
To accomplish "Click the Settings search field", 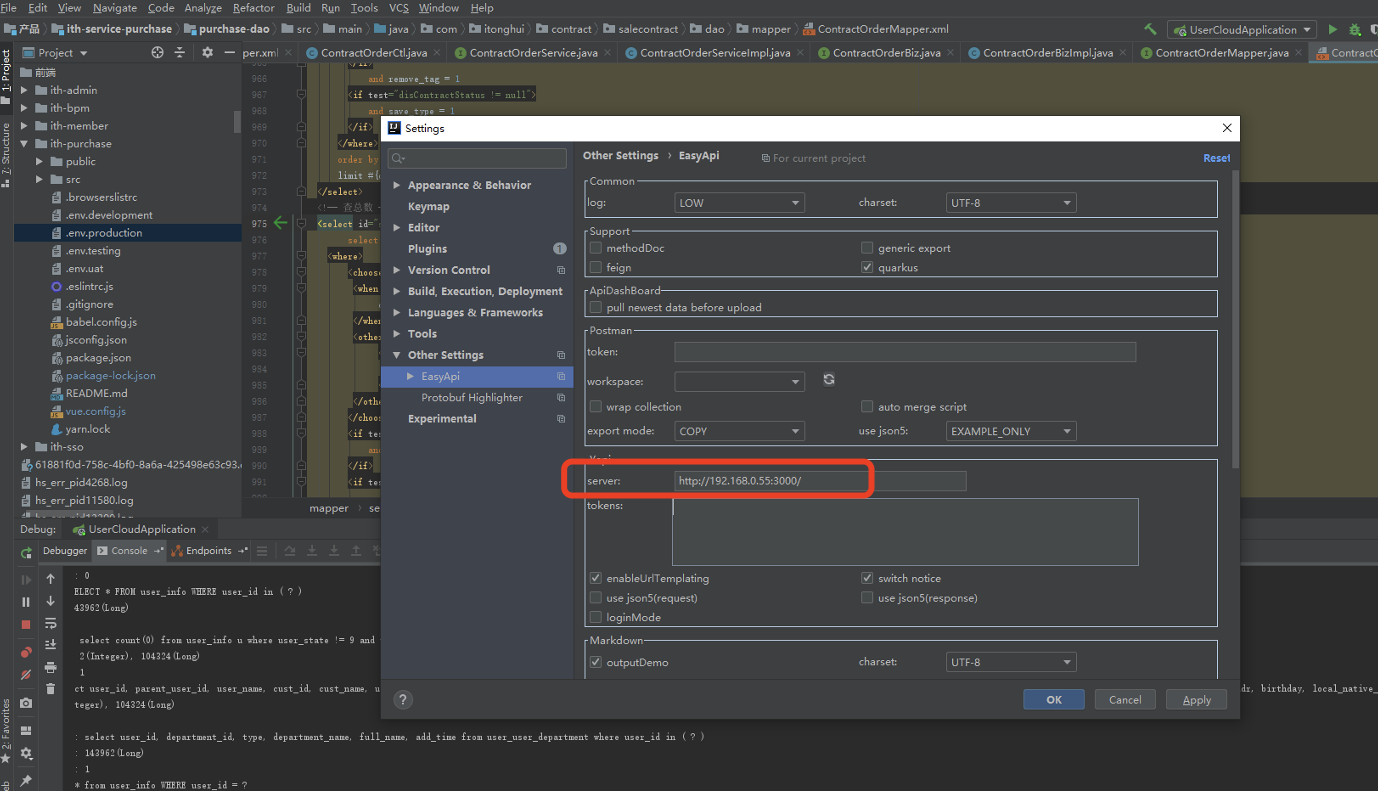I will [477, 158].
